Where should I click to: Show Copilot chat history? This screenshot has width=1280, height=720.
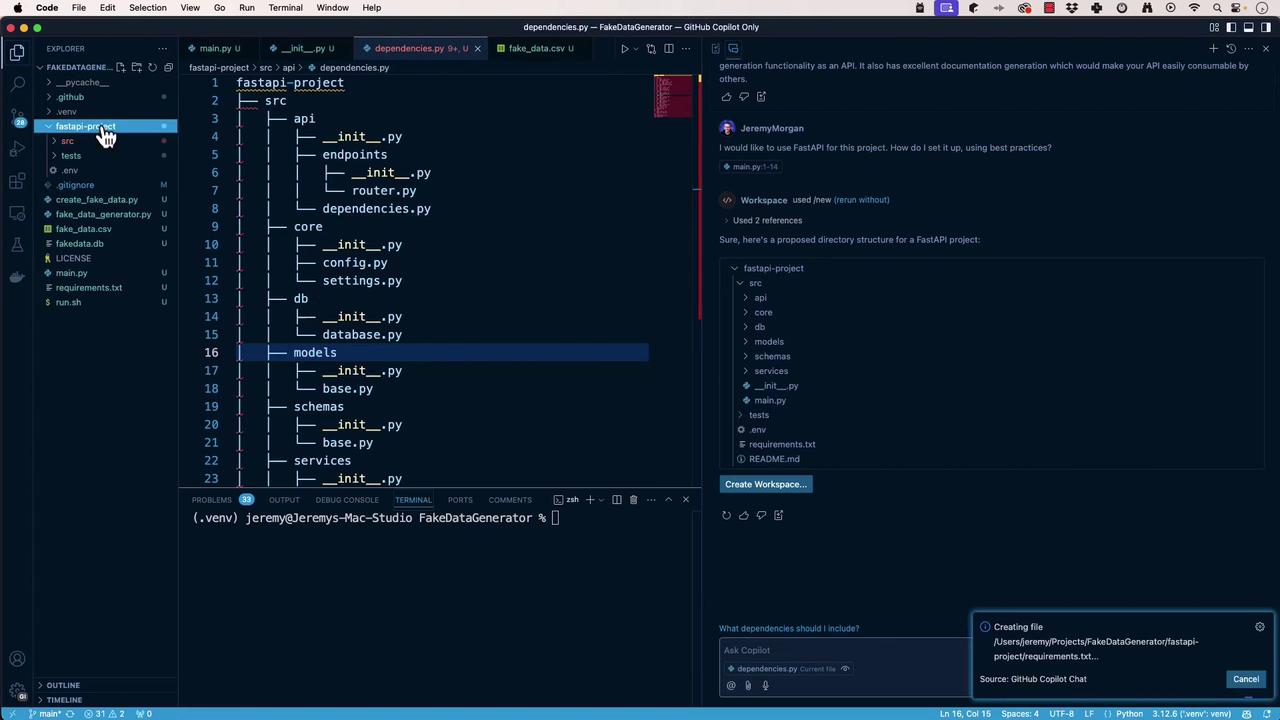pos(1231,48)
